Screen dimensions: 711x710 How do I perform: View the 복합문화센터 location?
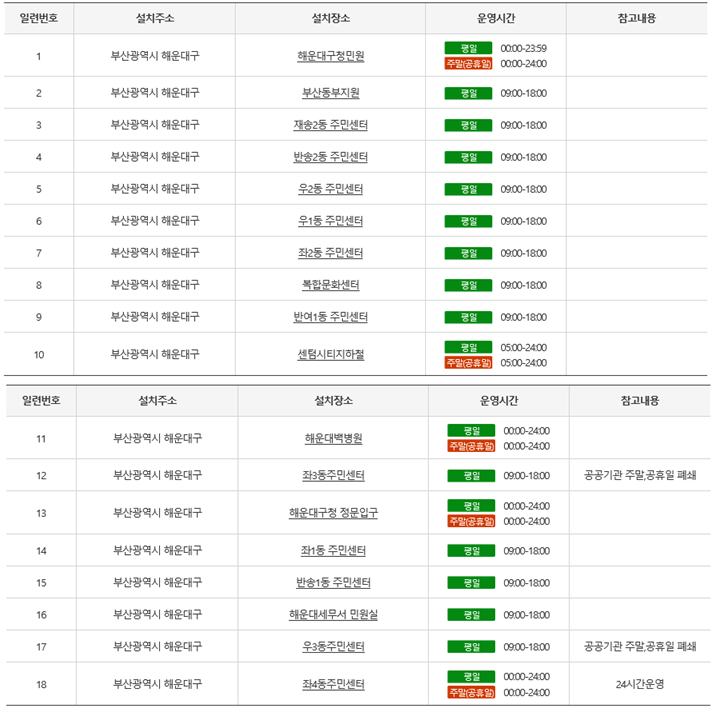point(330,285)
